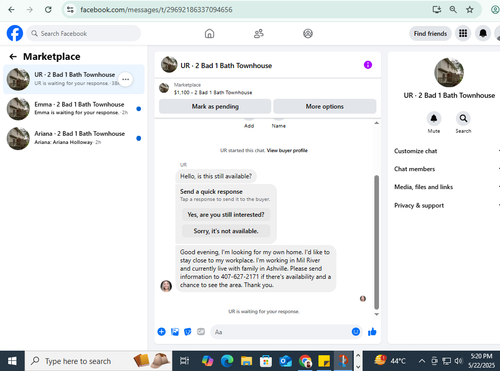Choose a sticker in composer
Image resolution: width=500 pixels, height=371 pixels.
[x=188, y=332]
